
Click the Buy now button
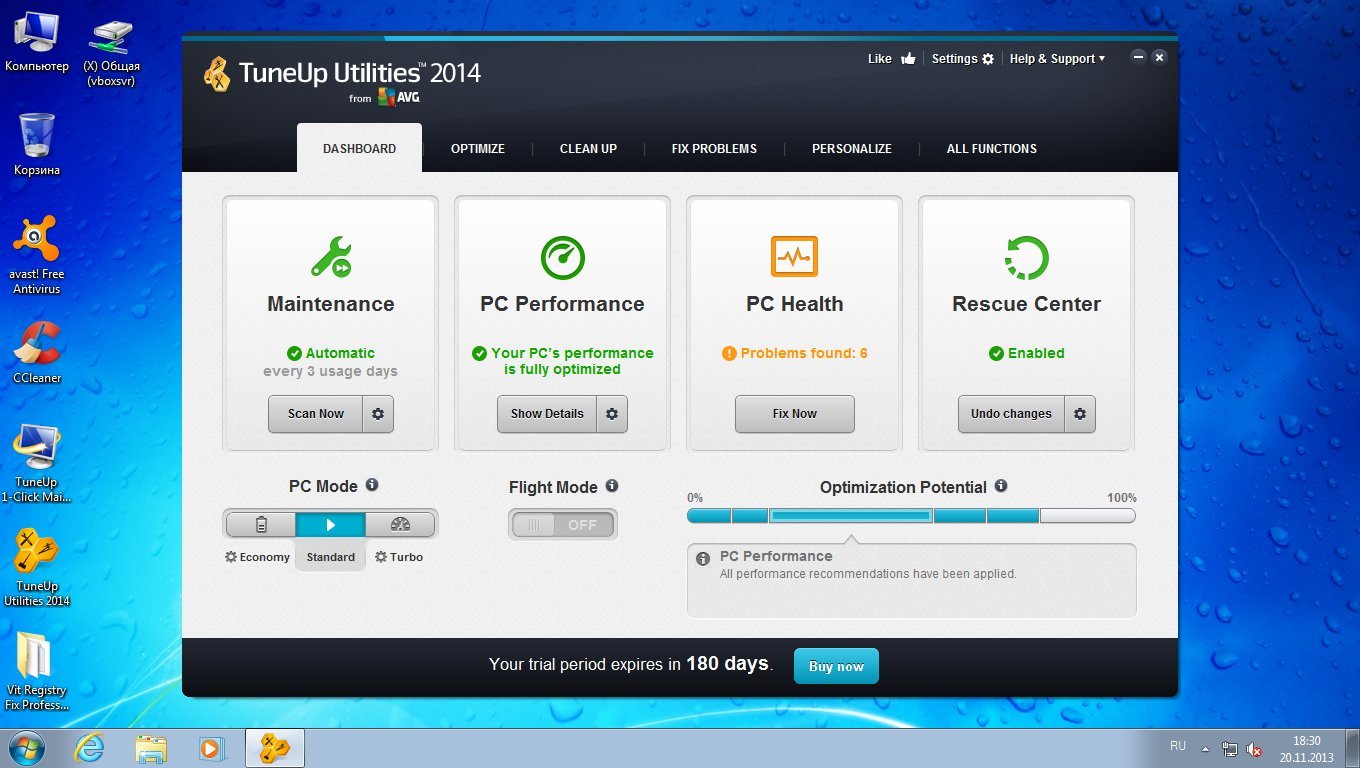pyautogui.click(x=836, y=666)
